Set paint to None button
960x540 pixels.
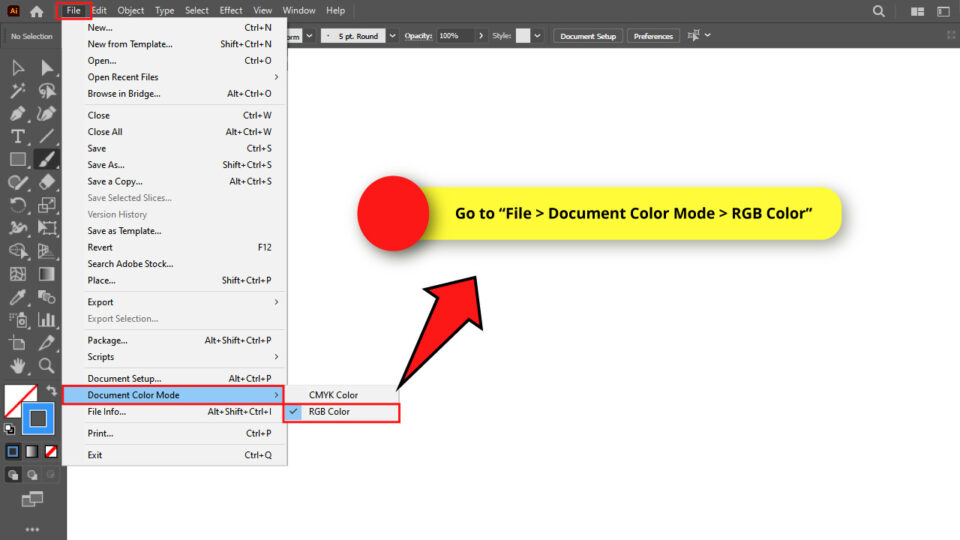click(51, 452)
